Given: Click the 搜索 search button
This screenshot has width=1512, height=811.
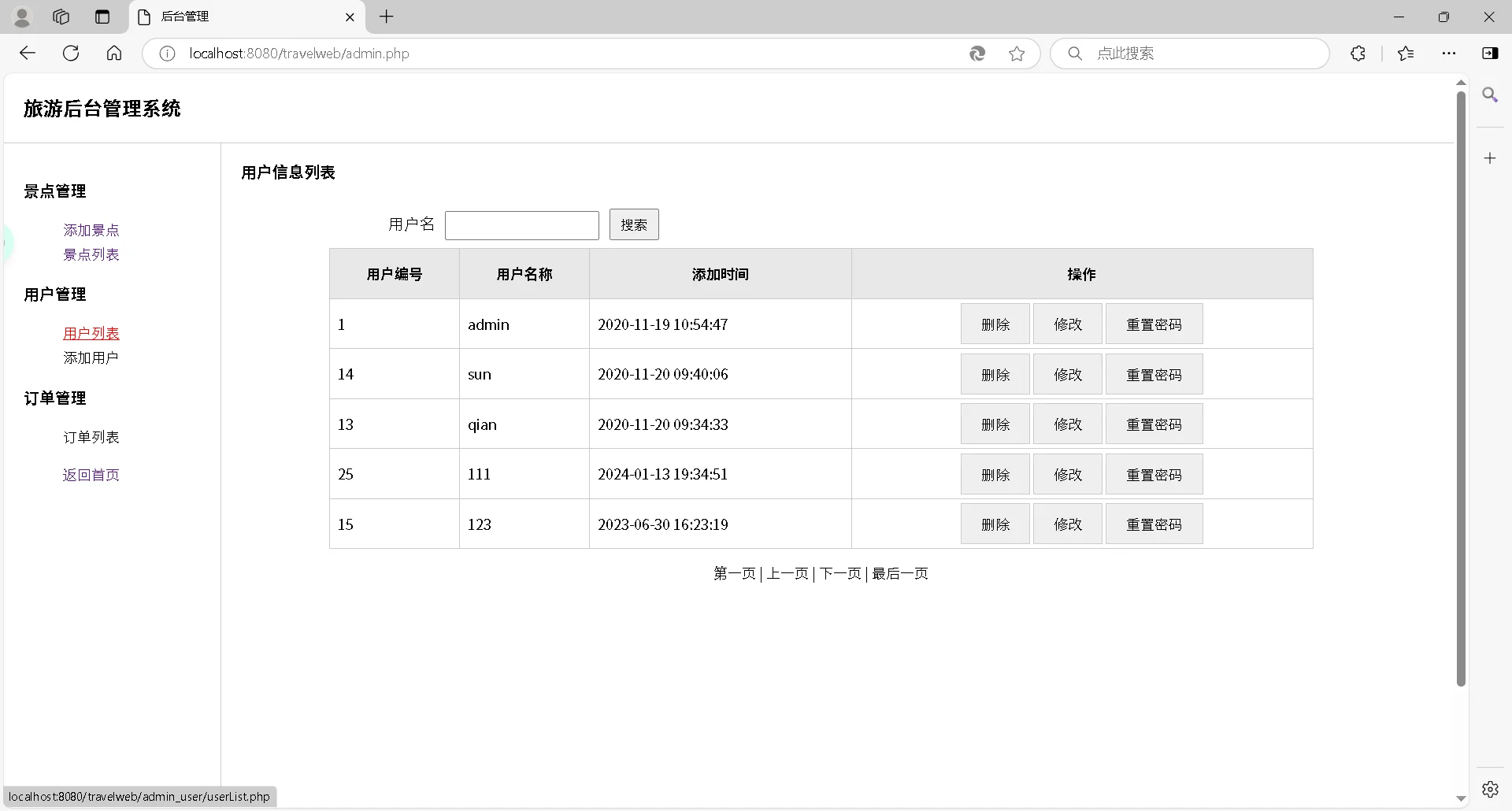Looking at the screenshot, I should [634, 224].
